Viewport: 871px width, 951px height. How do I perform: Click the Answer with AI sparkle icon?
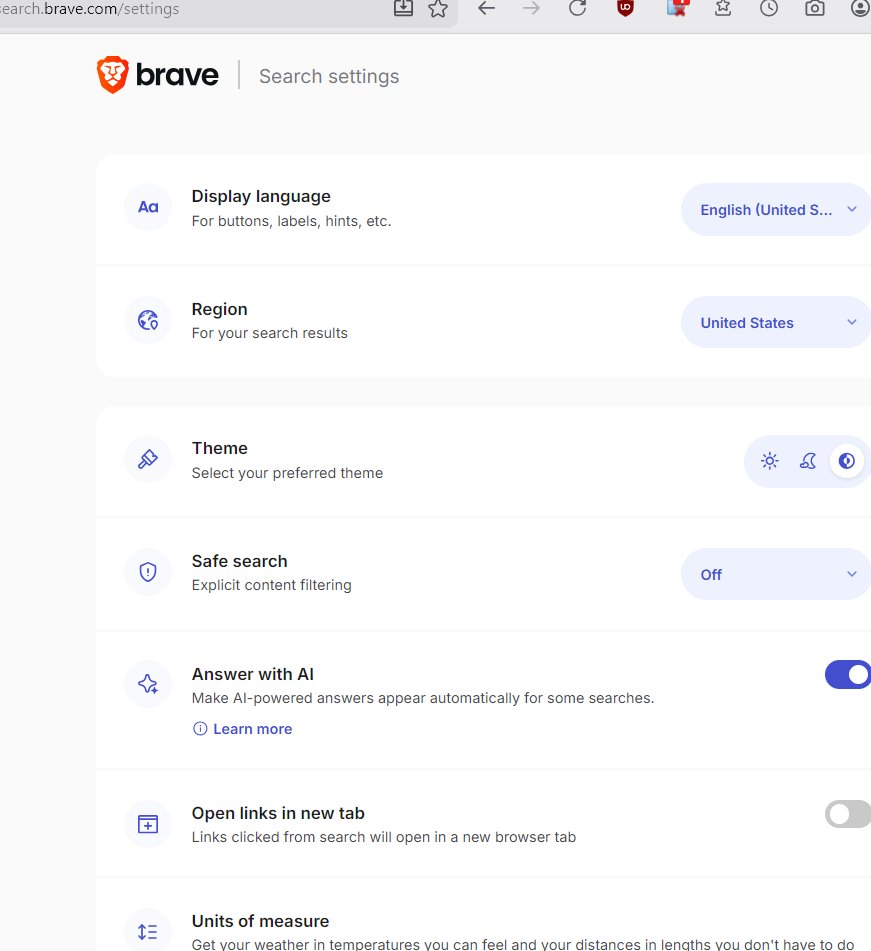coord(148,684)
